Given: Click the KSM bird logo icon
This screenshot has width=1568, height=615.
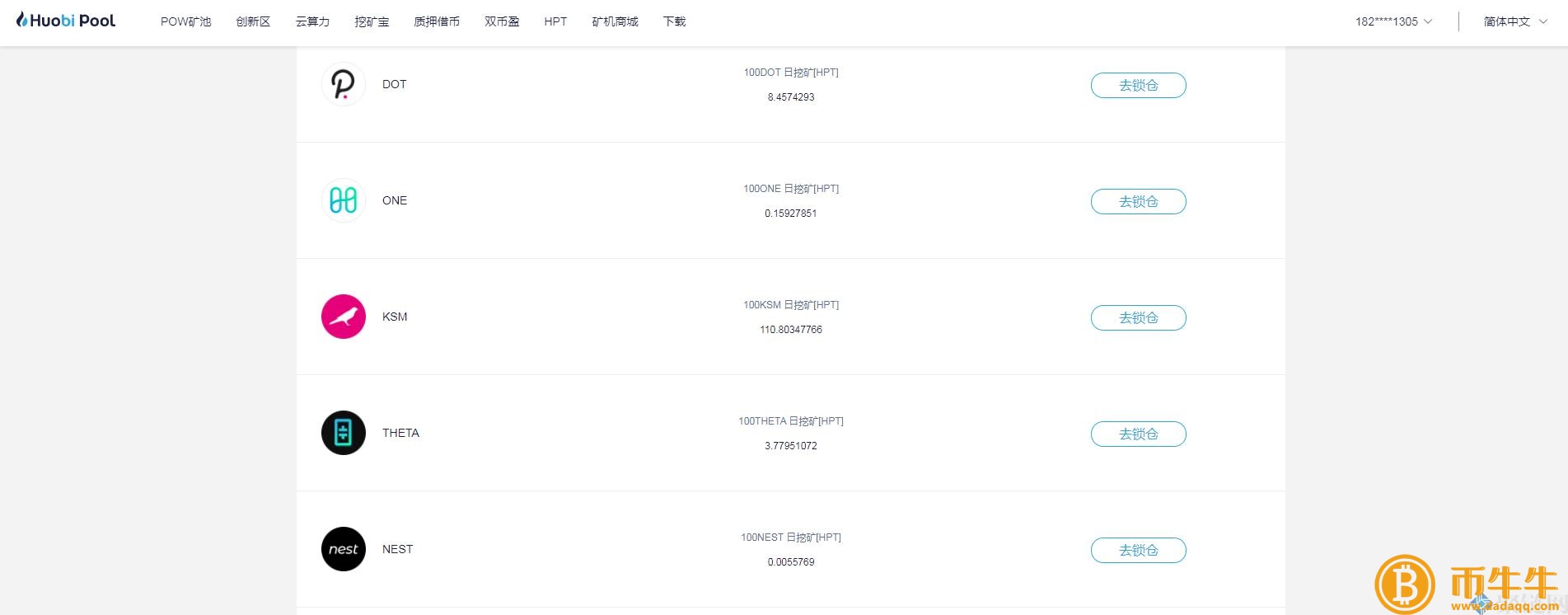Looking at the screenshot, I should tap(343, 316).
